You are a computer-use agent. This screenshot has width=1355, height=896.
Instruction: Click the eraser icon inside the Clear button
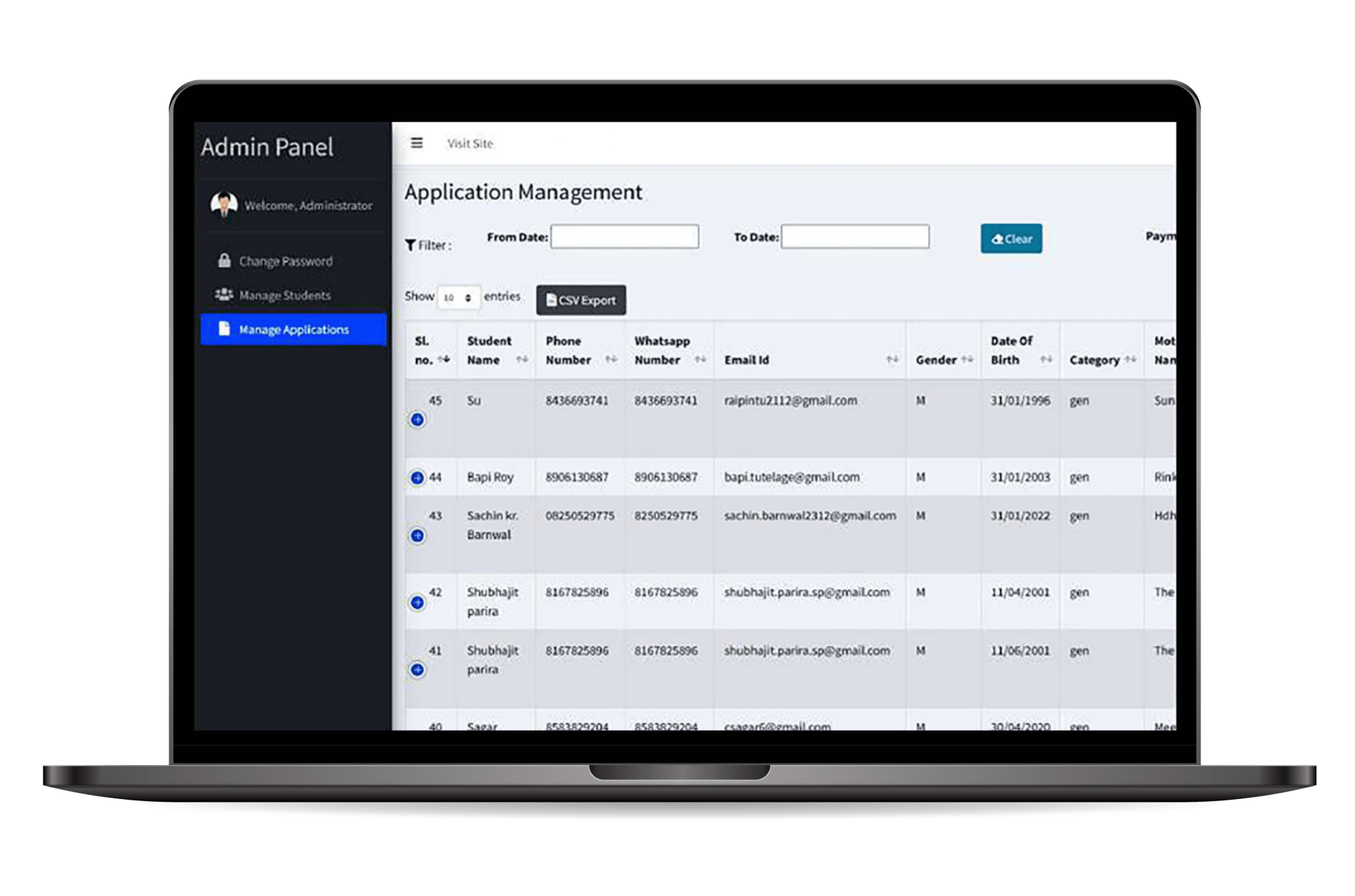(x=997, y=240)
